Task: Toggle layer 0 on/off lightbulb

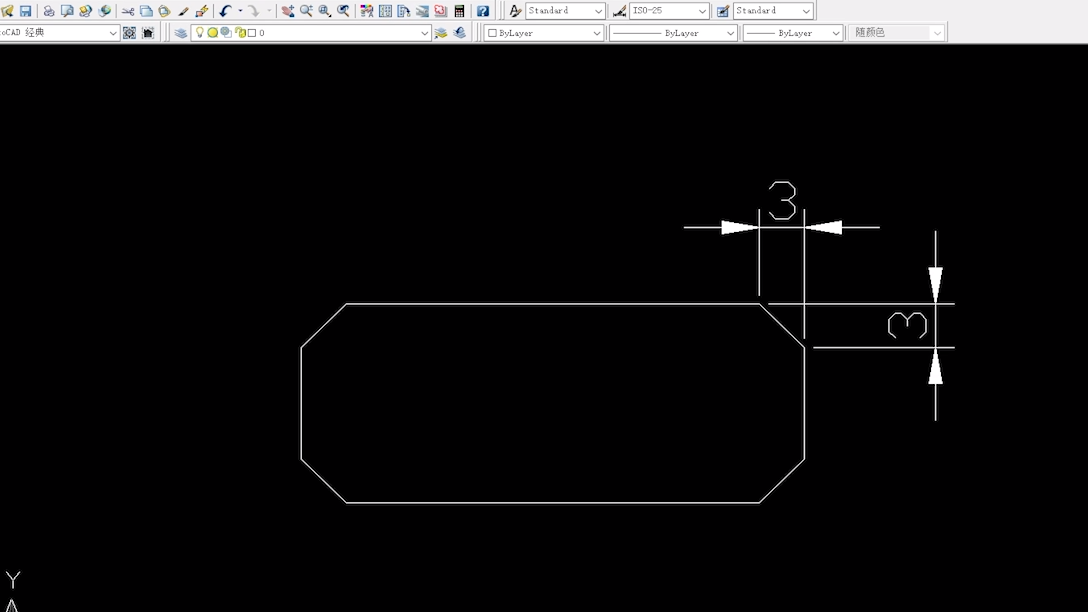Action: [x=199, y=33]
